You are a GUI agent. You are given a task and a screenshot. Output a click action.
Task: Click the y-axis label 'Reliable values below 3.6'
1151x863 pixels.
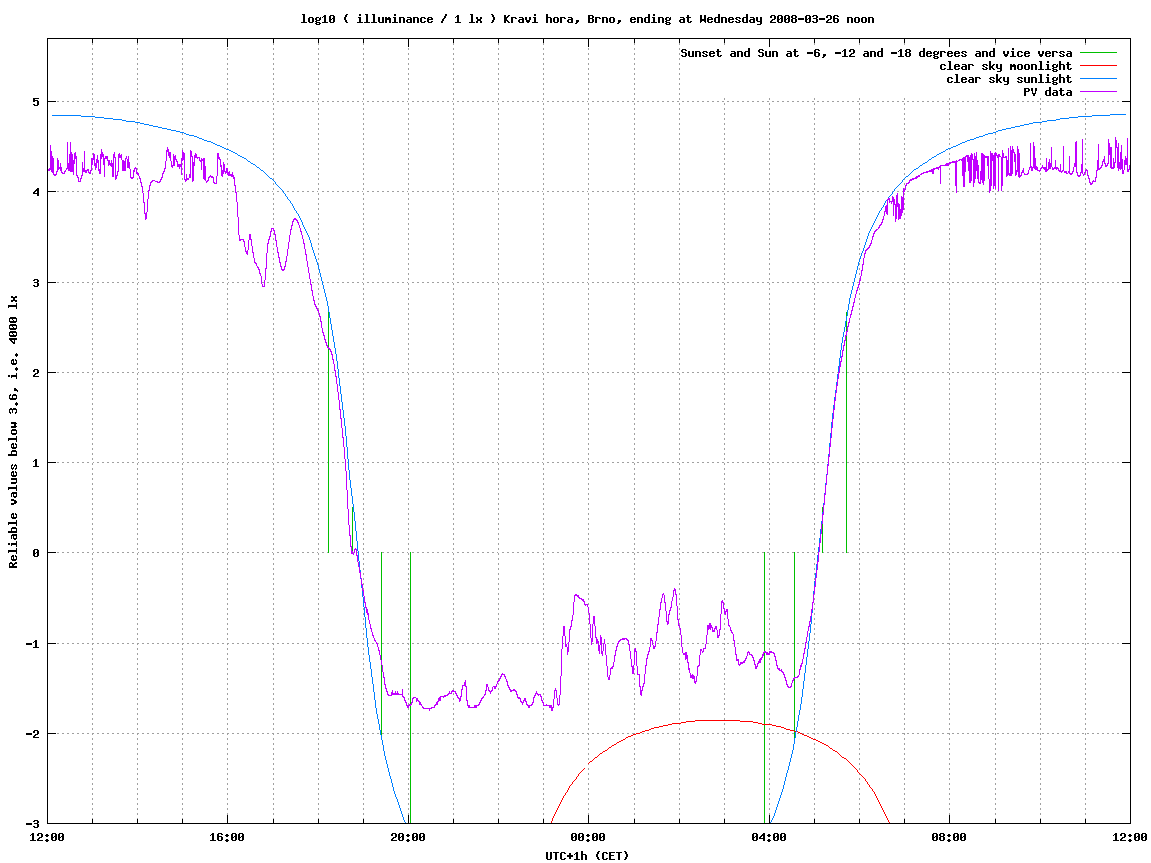coord(13,432)
